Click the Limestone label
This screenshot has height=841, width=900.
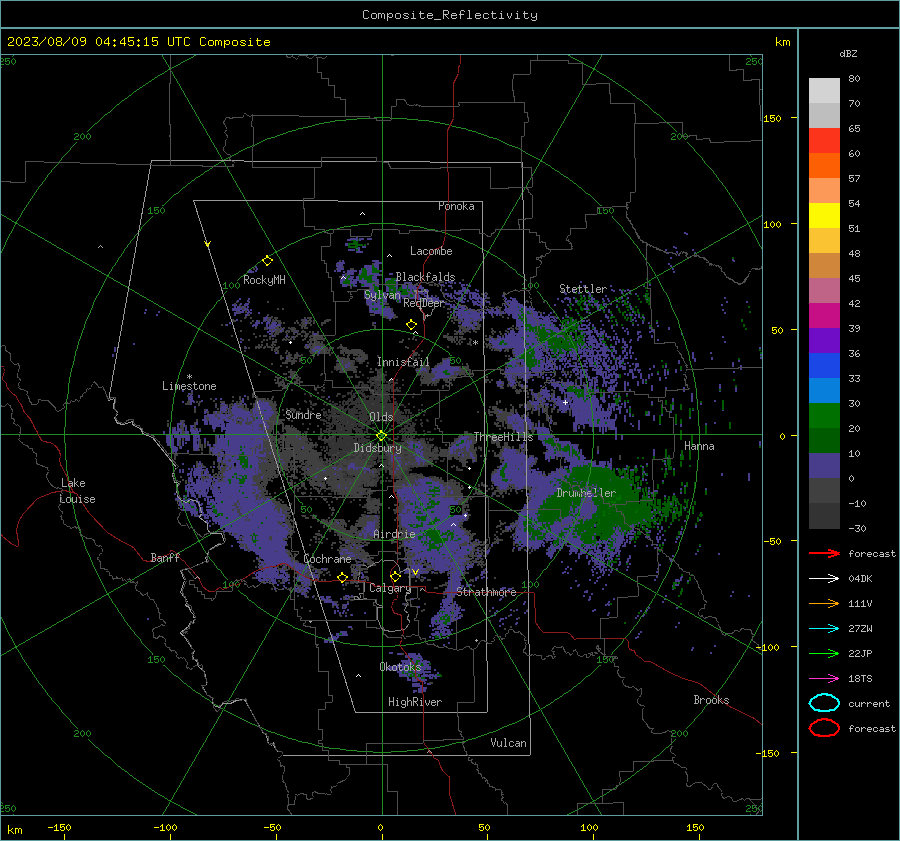[x=189, y=386]
